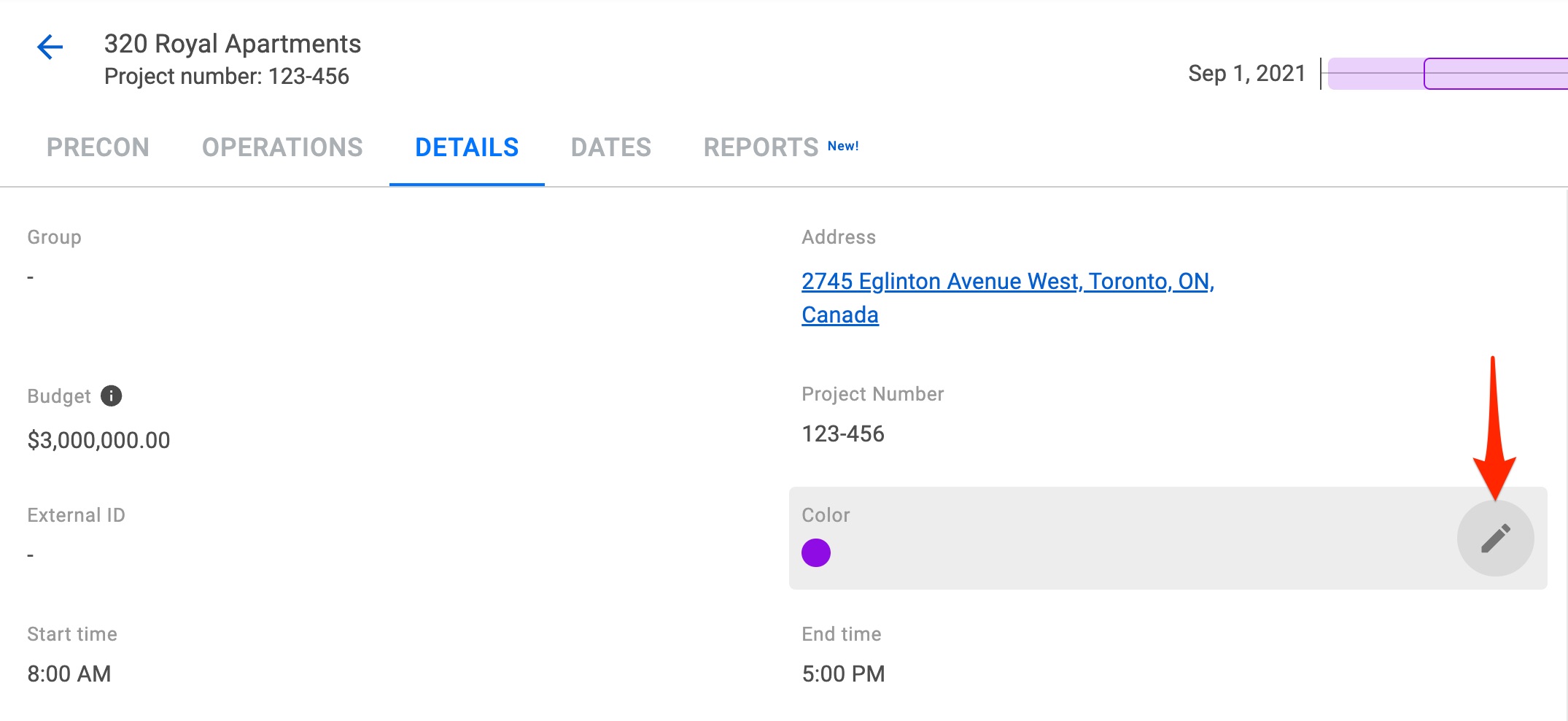Open the OPERATIONS tab
Viewport: 1568px width, 721px height.
[283, 147]
